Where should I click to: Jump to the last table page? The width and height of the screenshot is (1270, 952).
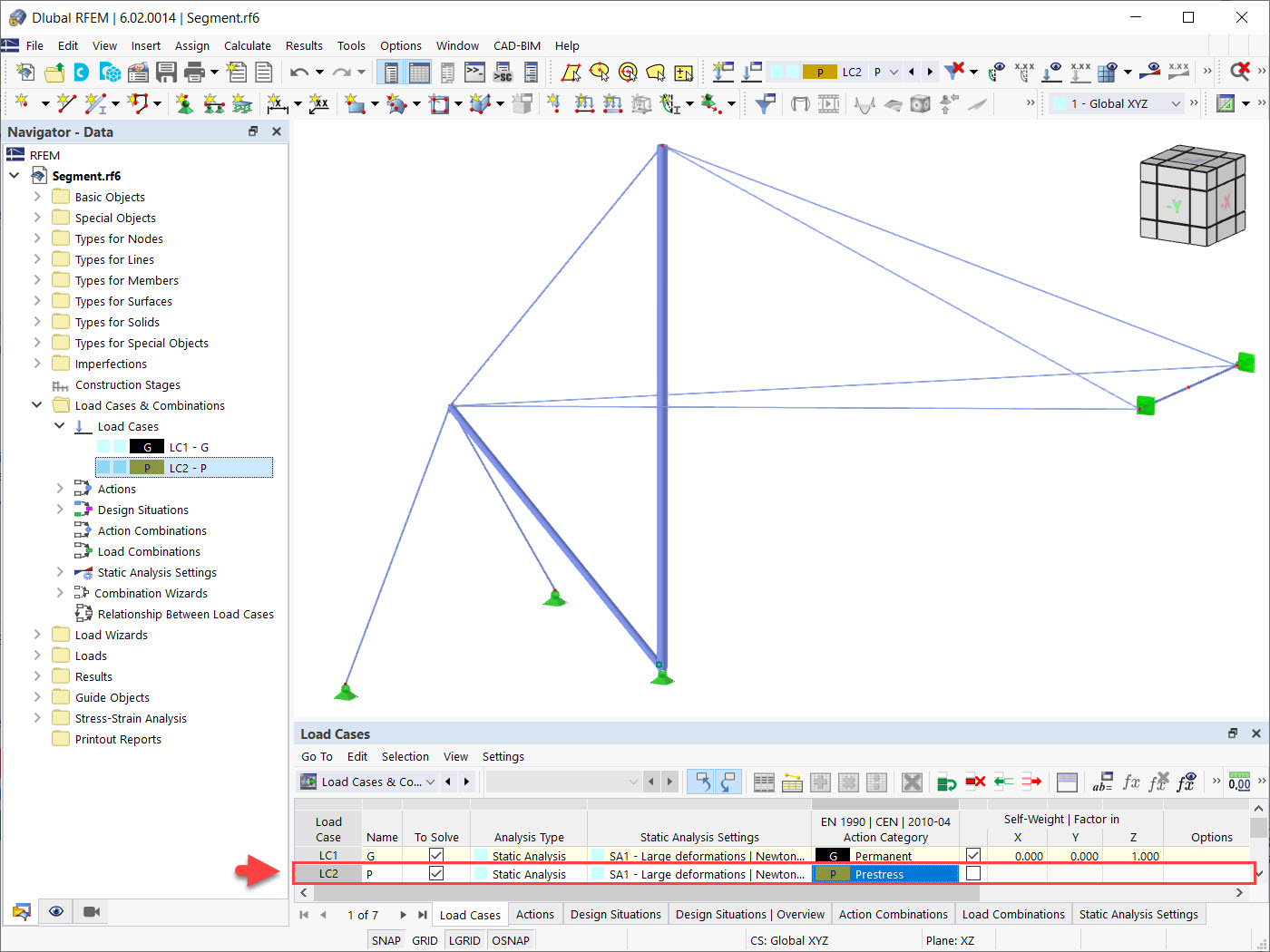point(422,915)
